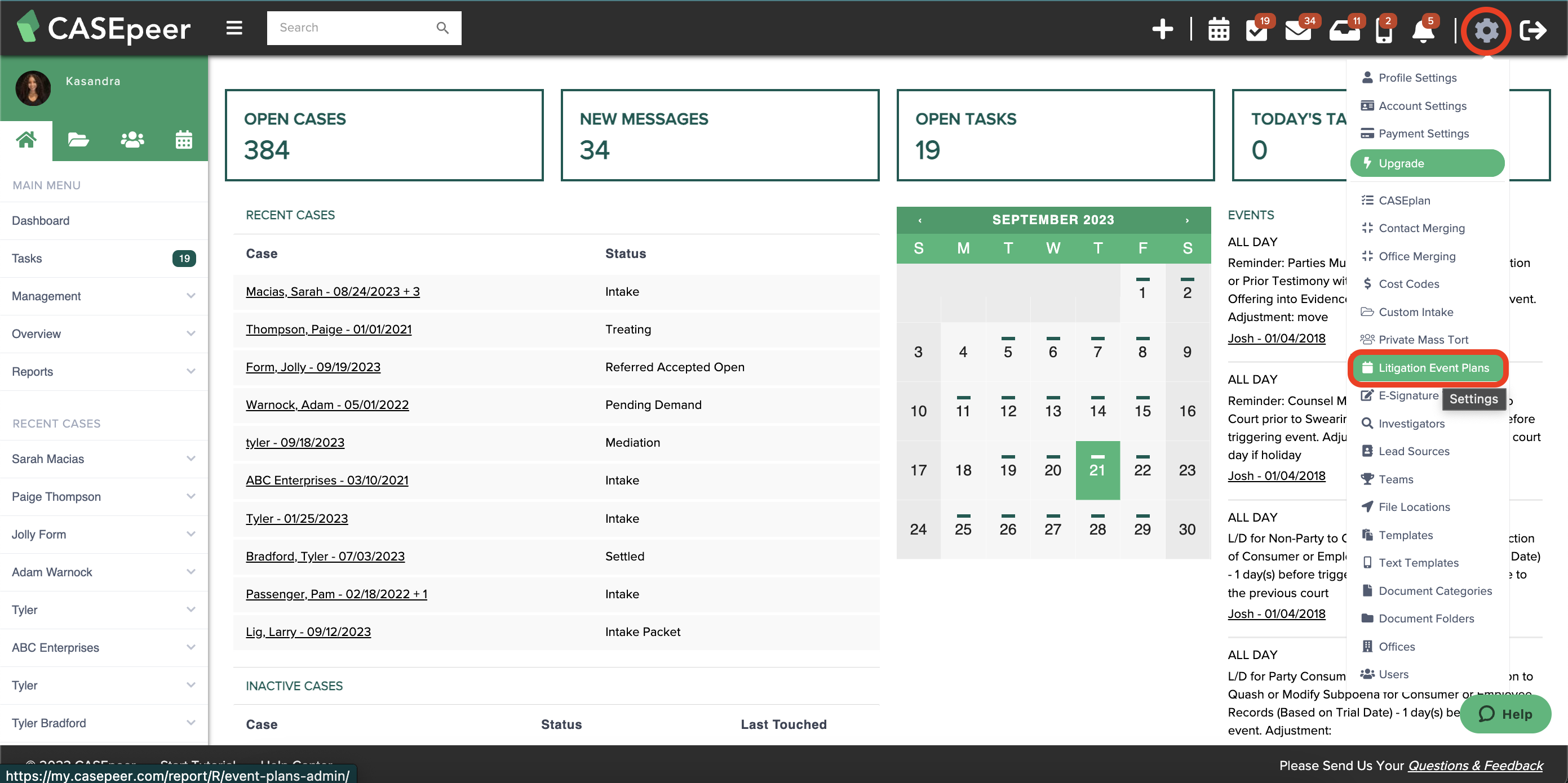Screen dimensions: 1568x783
Task: Click the settings gear icon
Action: [1485, 30]
